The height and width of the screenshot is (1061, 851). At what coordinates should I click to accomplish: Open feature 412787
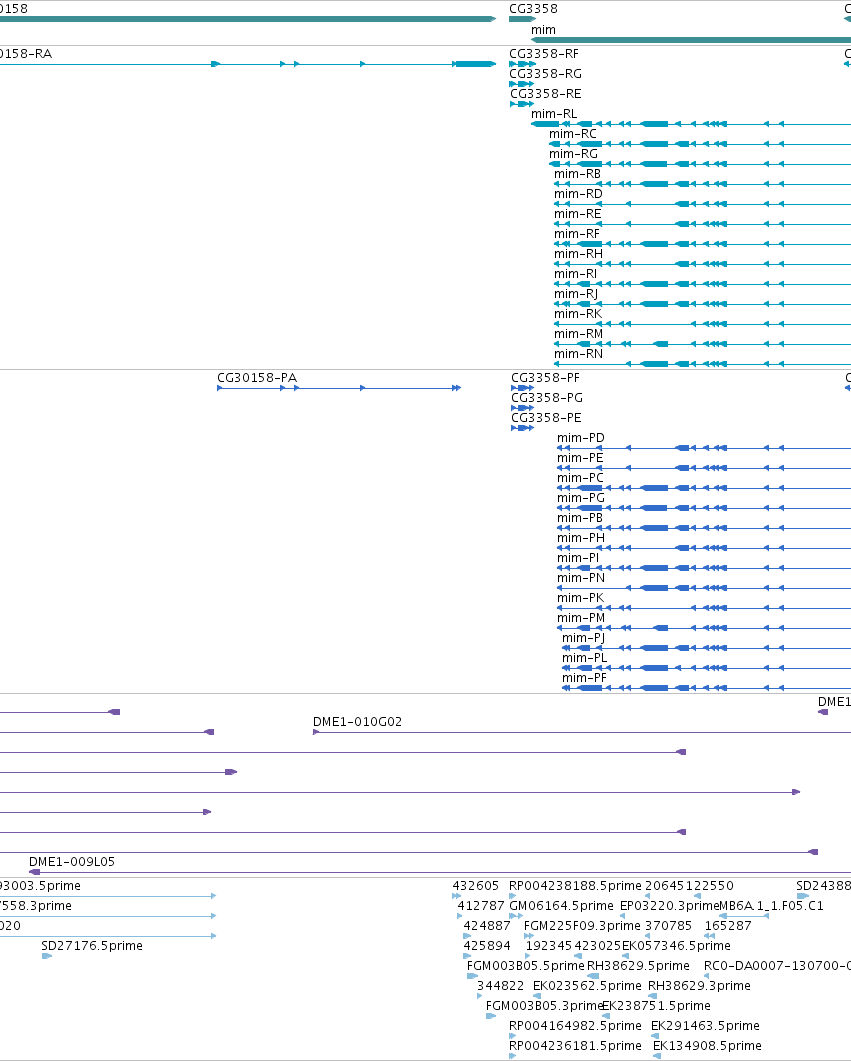click(481, 906)
